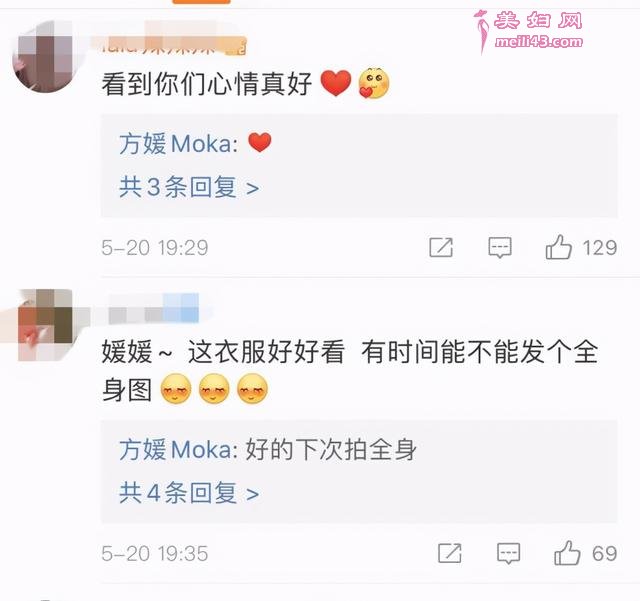Select the comment starting with 媛媛~ 这衣服好好看

click(350, 370)
